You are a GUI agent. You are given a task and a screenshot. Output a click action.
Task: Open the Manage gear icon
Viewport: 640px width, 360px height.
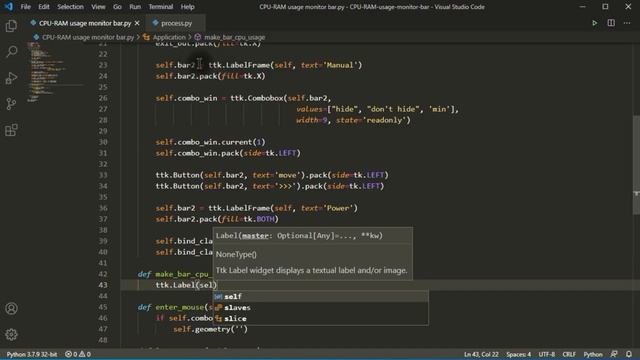[11, 335]
